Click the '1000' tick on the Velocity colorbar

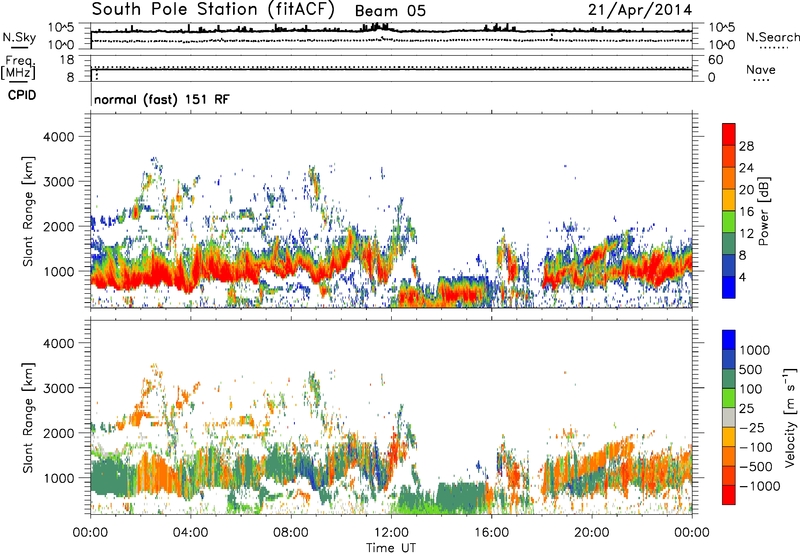(x=754, y=350)
